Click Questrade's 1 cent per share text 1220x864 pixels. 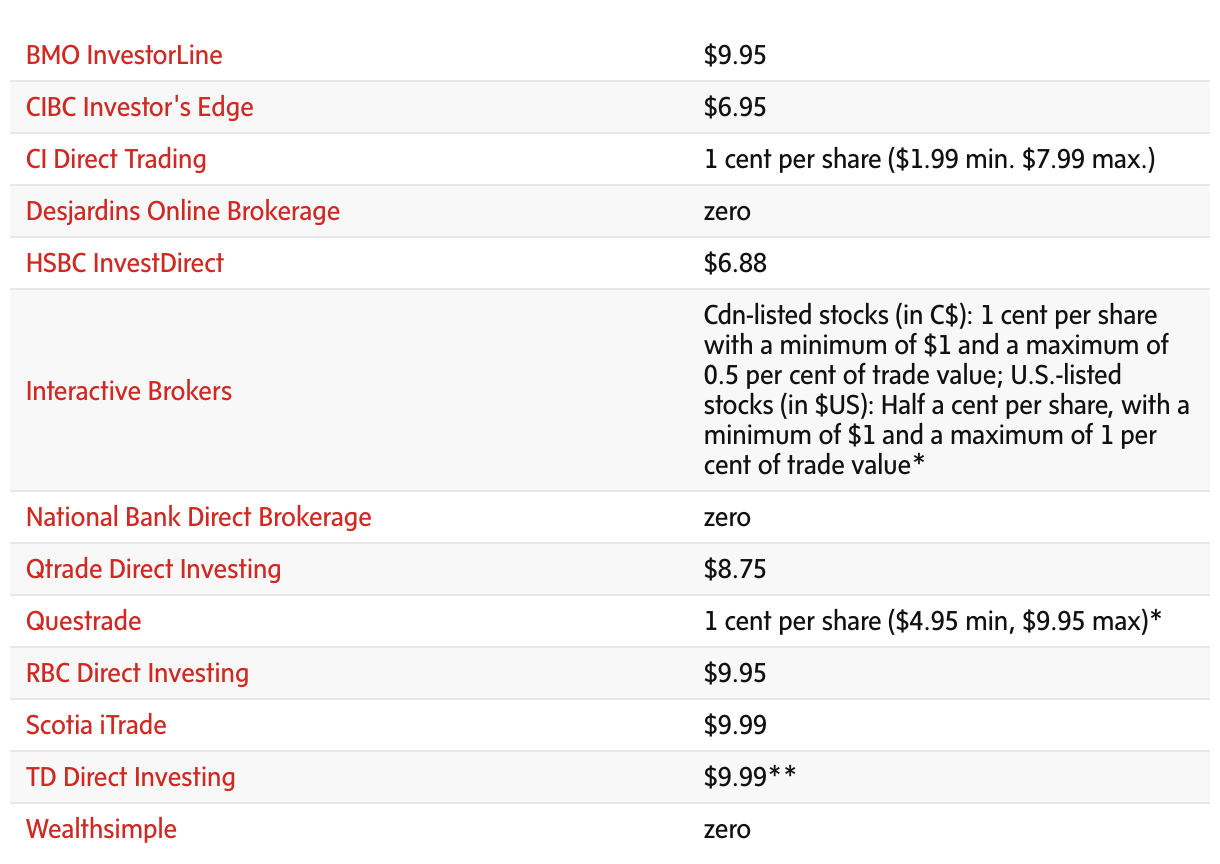tap(932, 621)
